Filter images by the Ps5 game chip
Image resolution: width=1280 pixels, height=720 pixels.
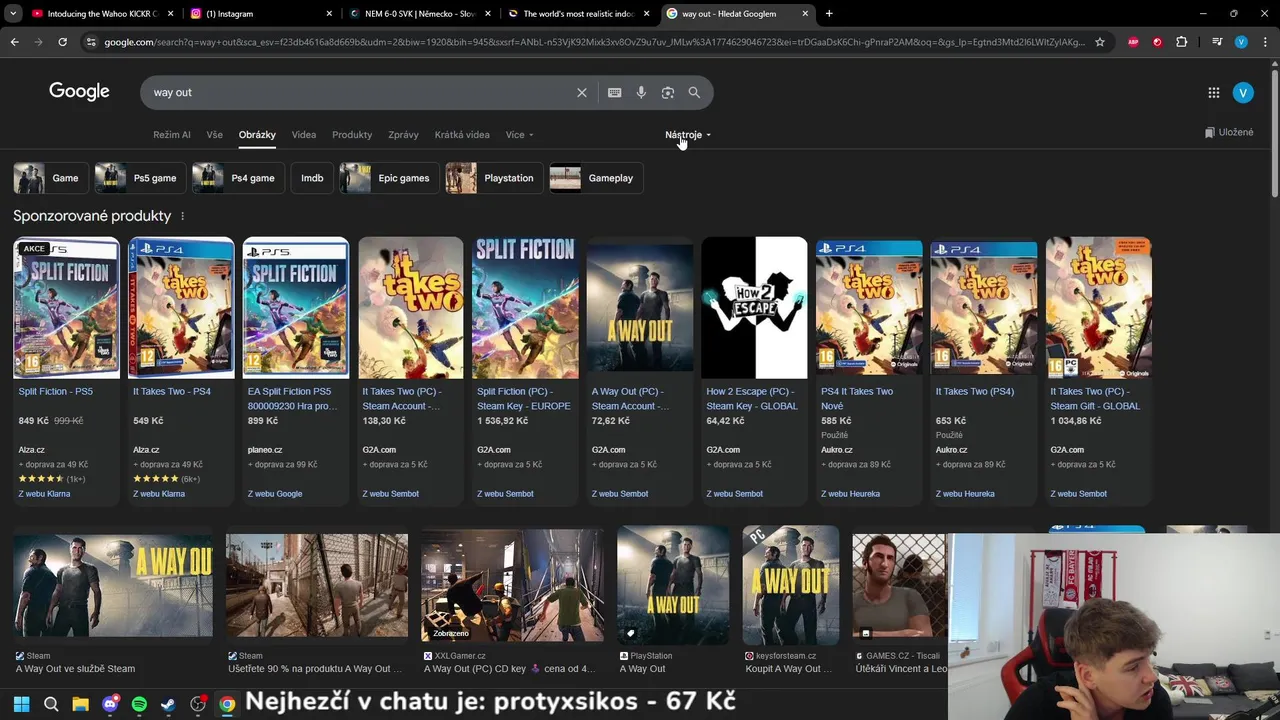point(140,178)
